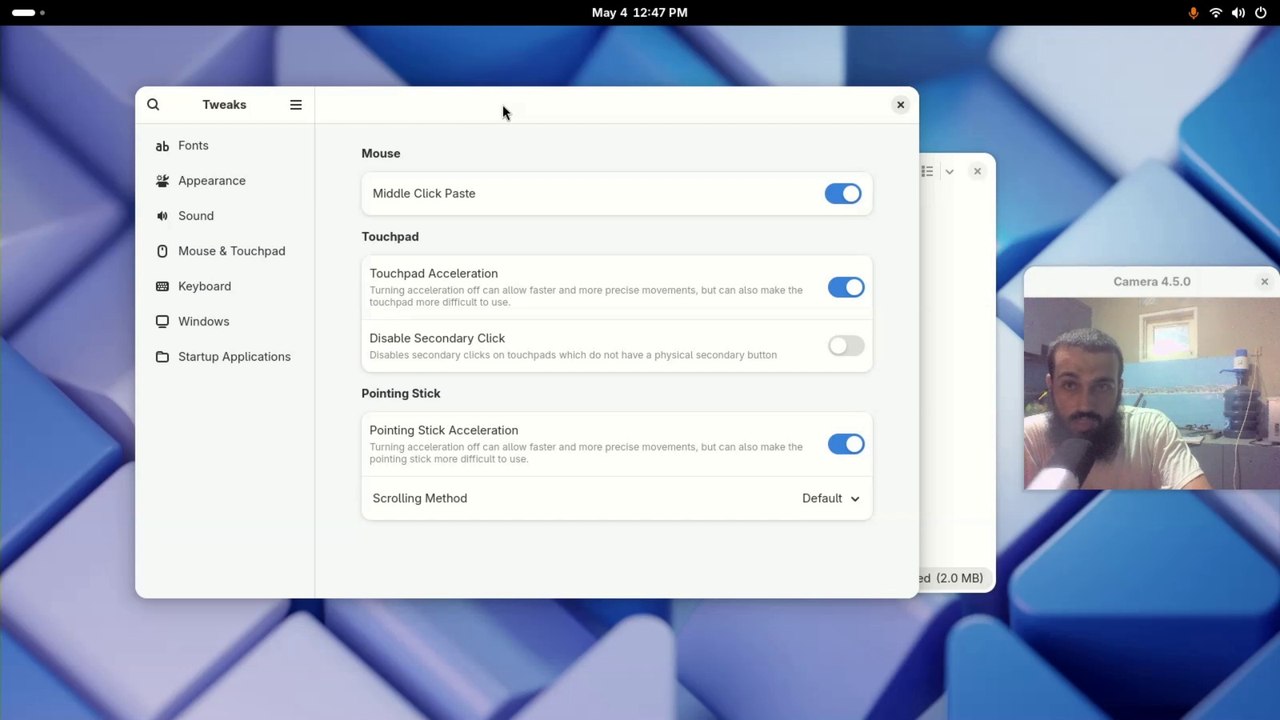Click the list view icon in background window
The width and height of the screenshot is (1280, 720).
927,172
